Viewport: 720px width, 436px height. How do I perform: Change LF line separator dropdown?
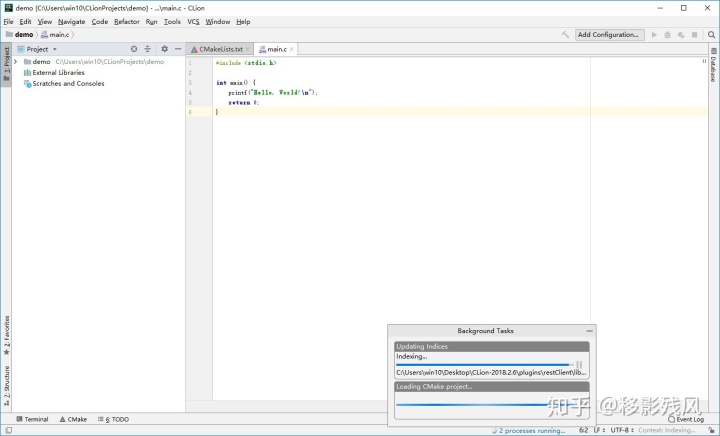(599, 430)
